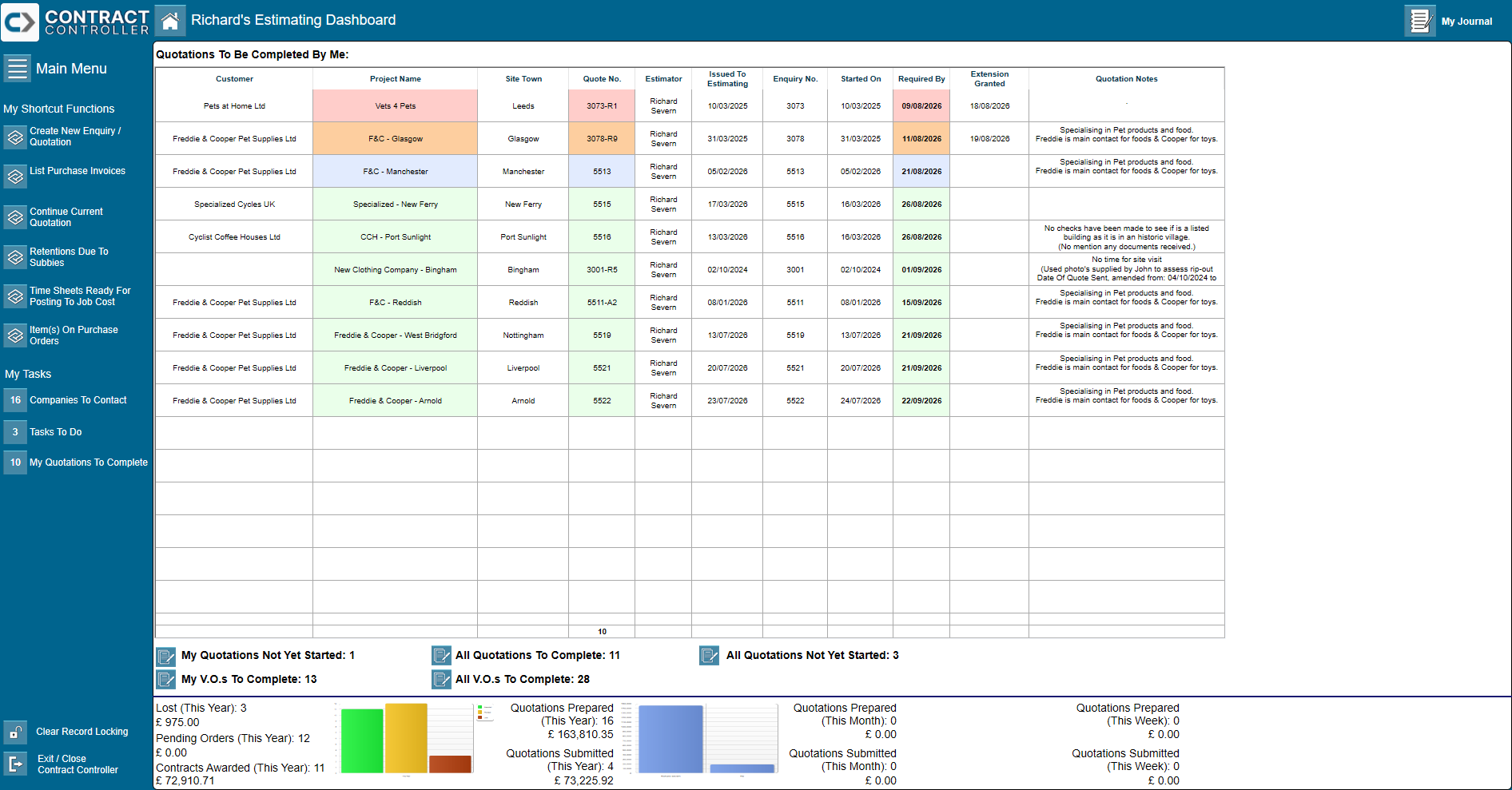Open All Quotations To Complete list
Image resolution: width=1512 pixels, height=790 pixels.
537,655
